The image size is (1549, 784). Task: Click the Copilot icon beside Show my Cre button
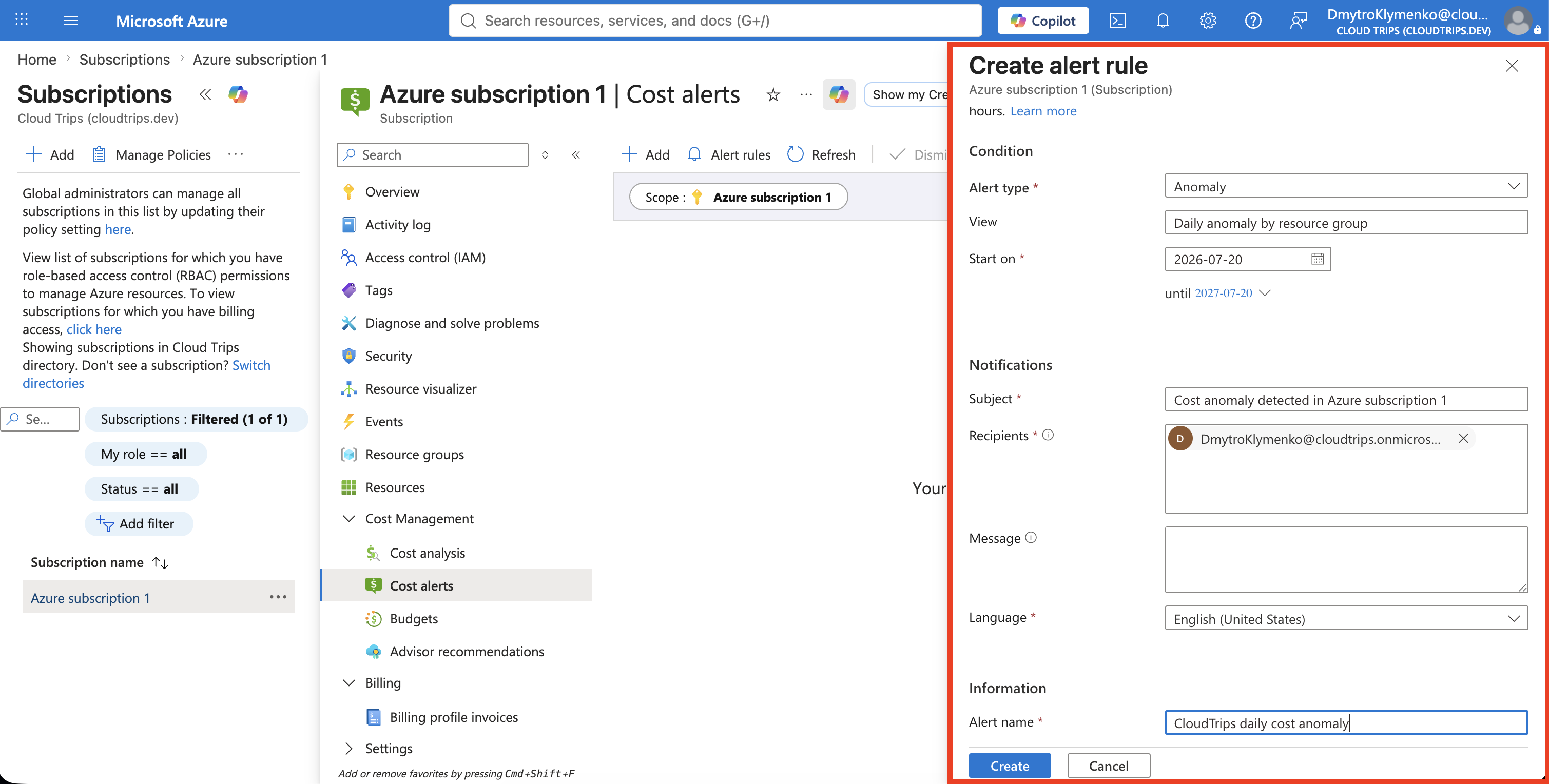point(838,94)
